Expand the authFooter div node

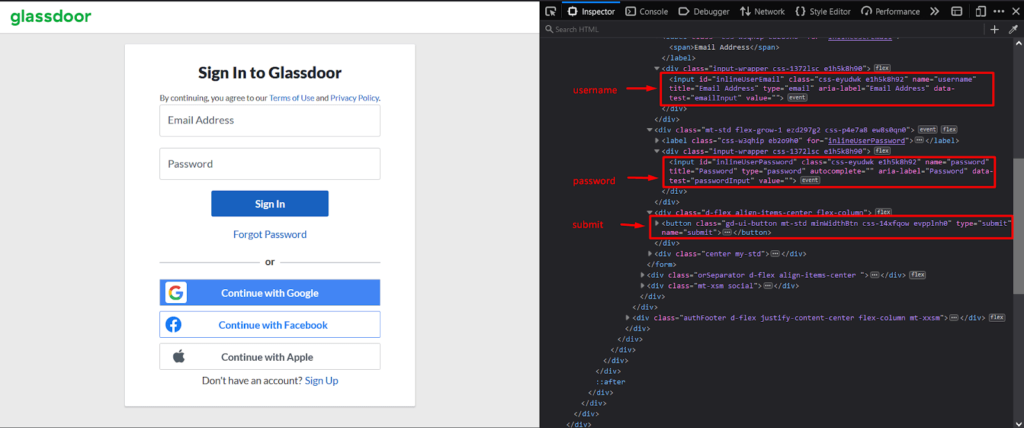pos(627,317)
